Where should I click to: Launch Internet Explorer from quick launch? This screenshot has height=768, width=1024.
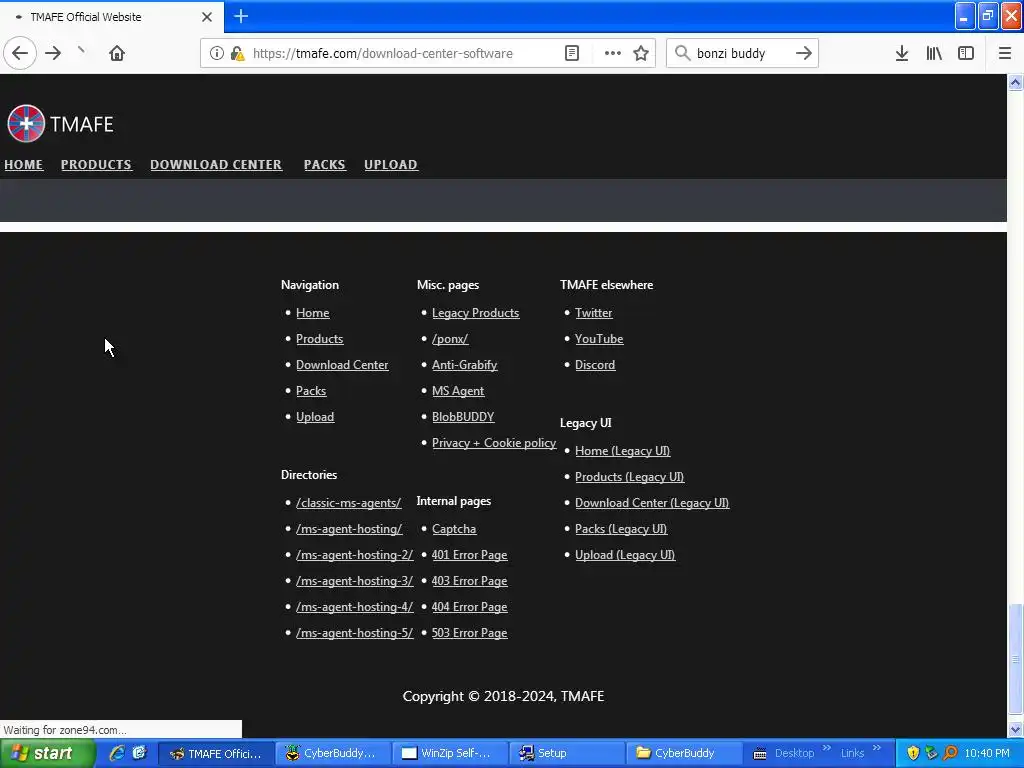117,753
